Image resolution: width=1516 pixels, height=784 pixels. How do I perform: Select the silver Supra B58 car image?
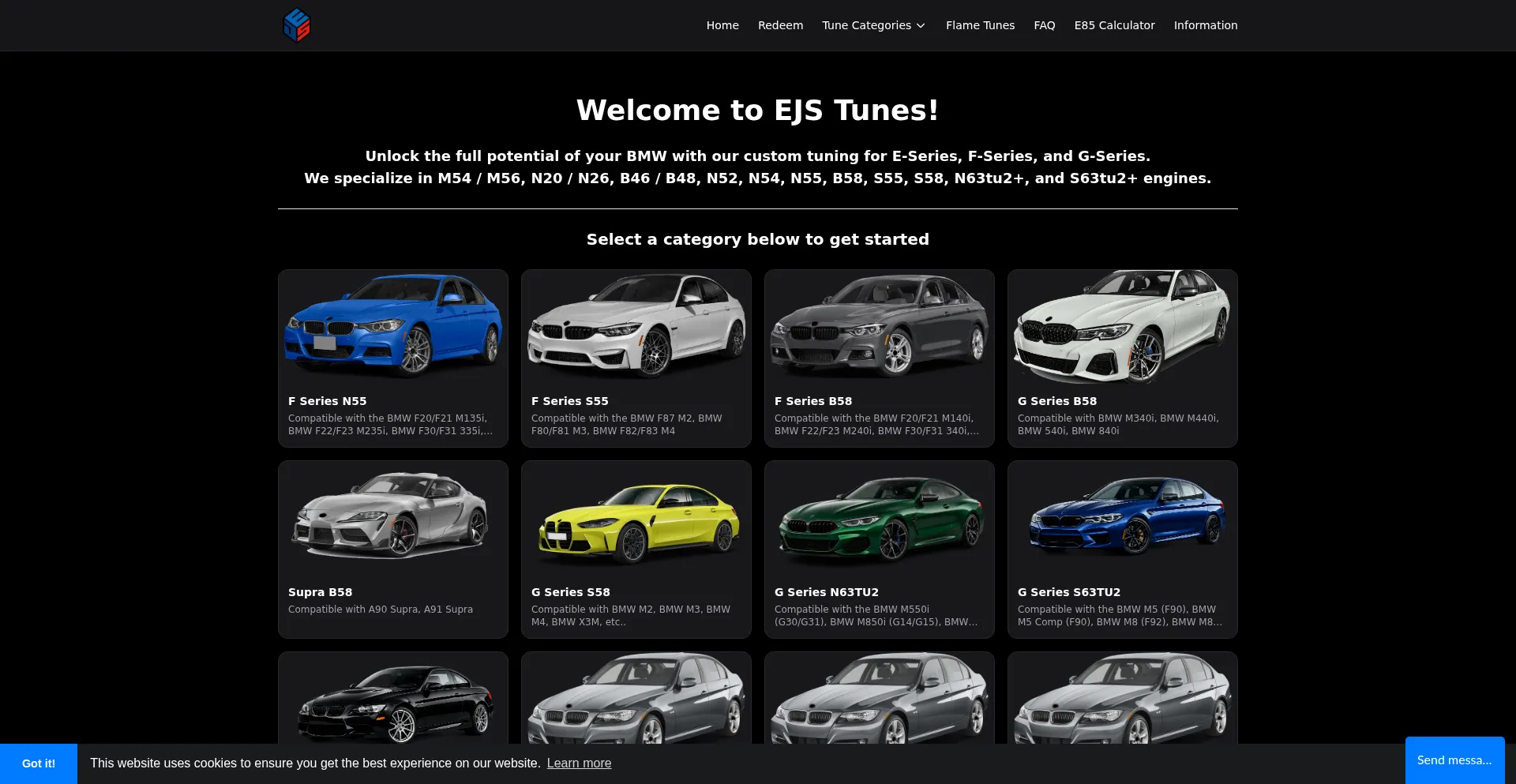392,516
